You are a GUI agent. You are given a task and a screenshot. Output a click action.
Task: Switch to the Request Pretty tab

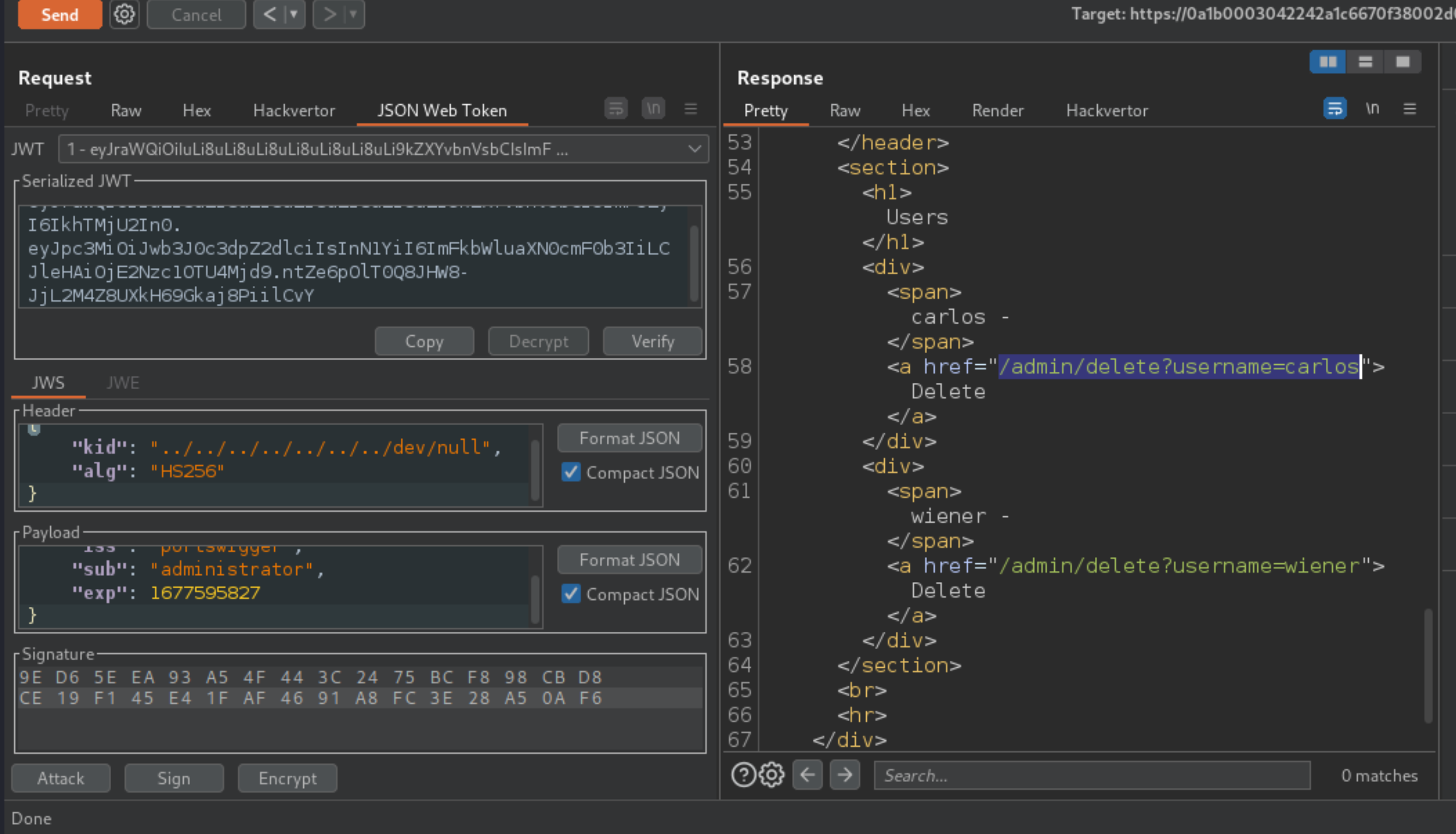(x=47, y=110)
